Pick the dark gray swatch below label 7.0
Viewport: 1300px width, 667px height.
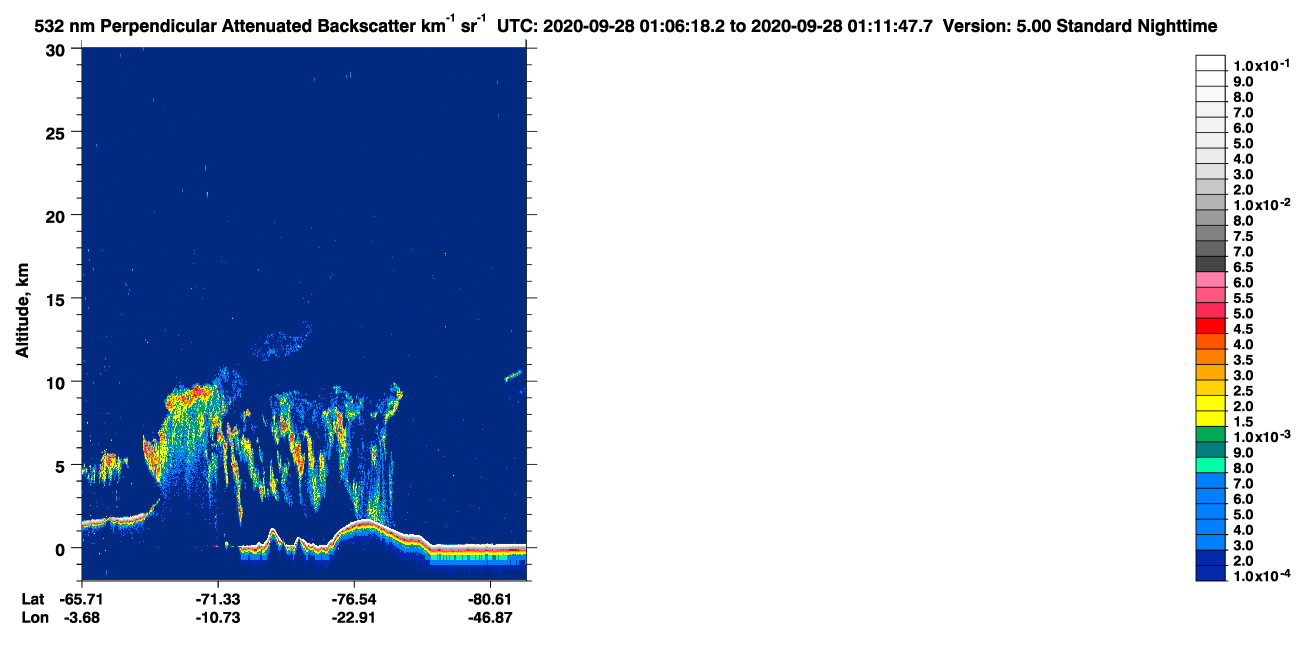coord(1210,263)
